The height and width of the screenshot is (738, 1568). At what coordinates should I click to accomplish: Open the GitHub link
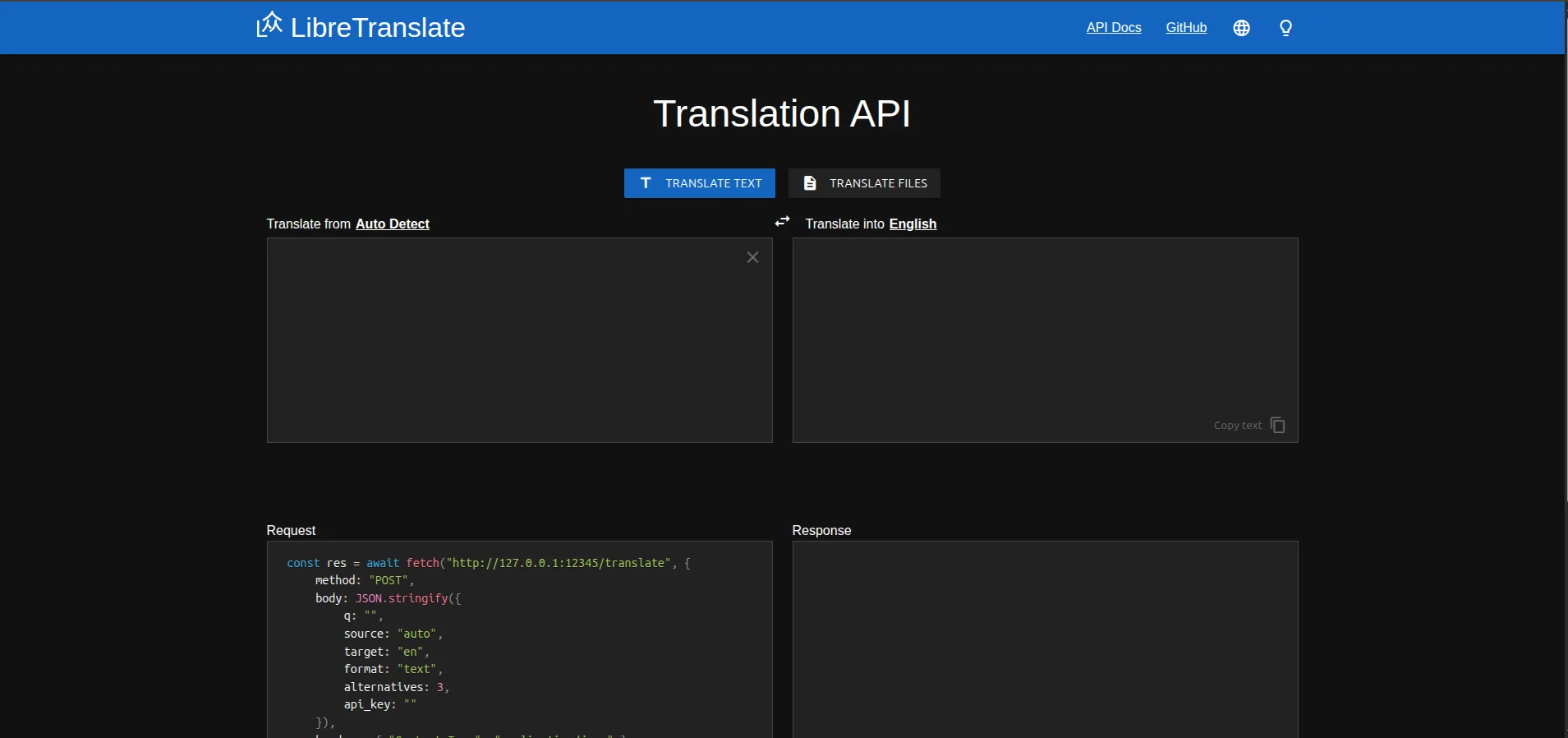pyautogui.click(x=1186, y=27)
